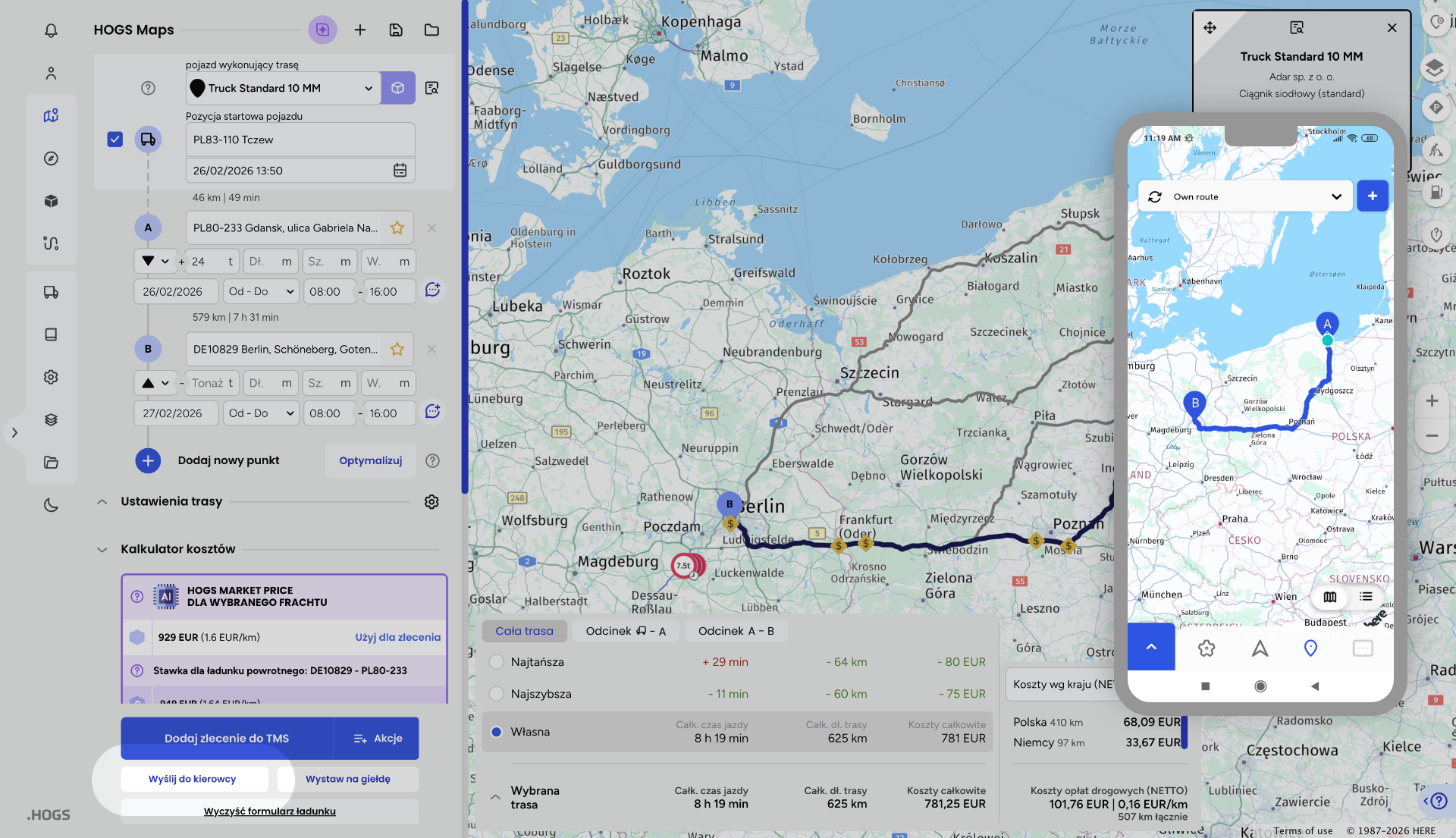This screenshot has width=1456, height=838.
Task: Open route settings gear next to Ustawienia trasy
Action: pos(431,502)
